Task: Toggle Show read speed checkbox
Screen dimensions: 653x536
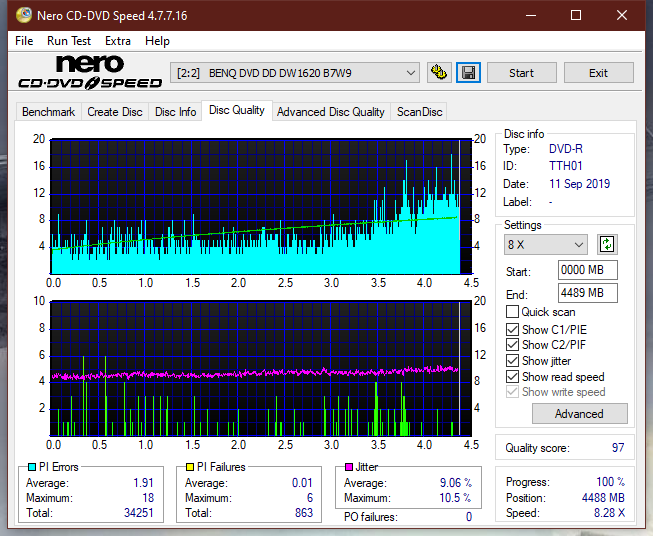Action: (x=512, y=376)
